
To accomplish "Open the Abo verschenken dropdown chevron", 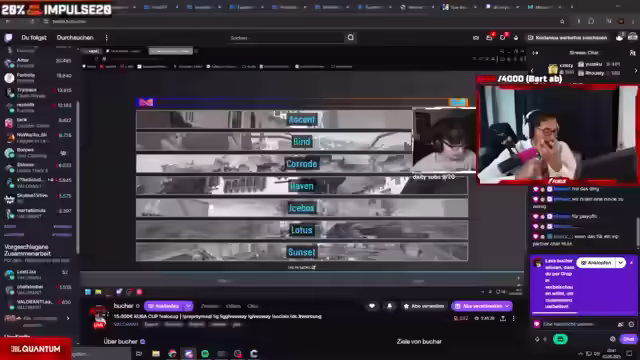I will (x=507, y=306).
